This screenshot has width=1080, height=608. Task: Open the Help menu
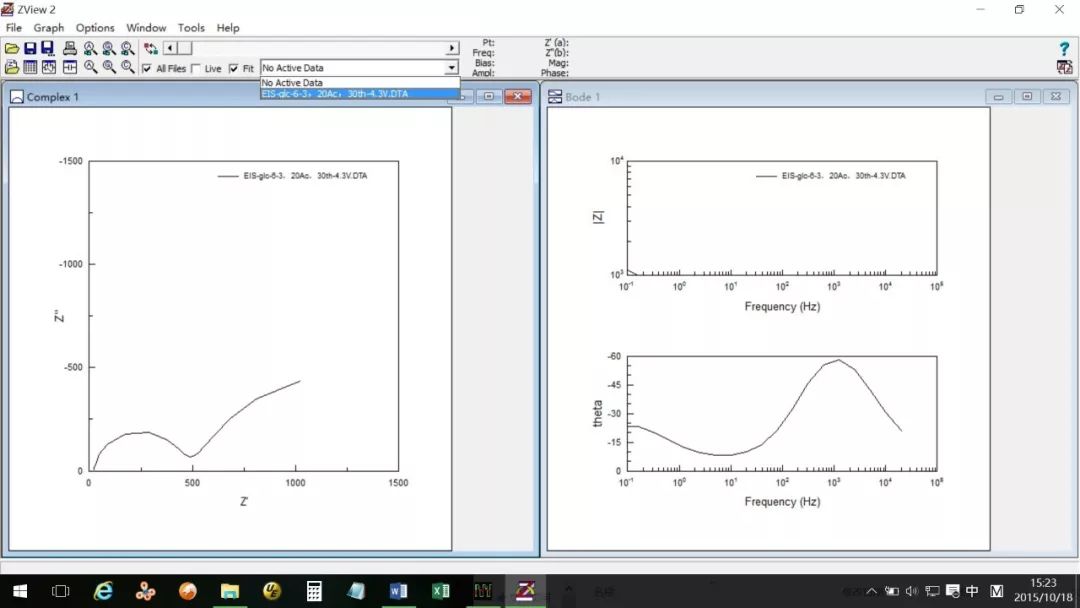click(x=228, y=28)
